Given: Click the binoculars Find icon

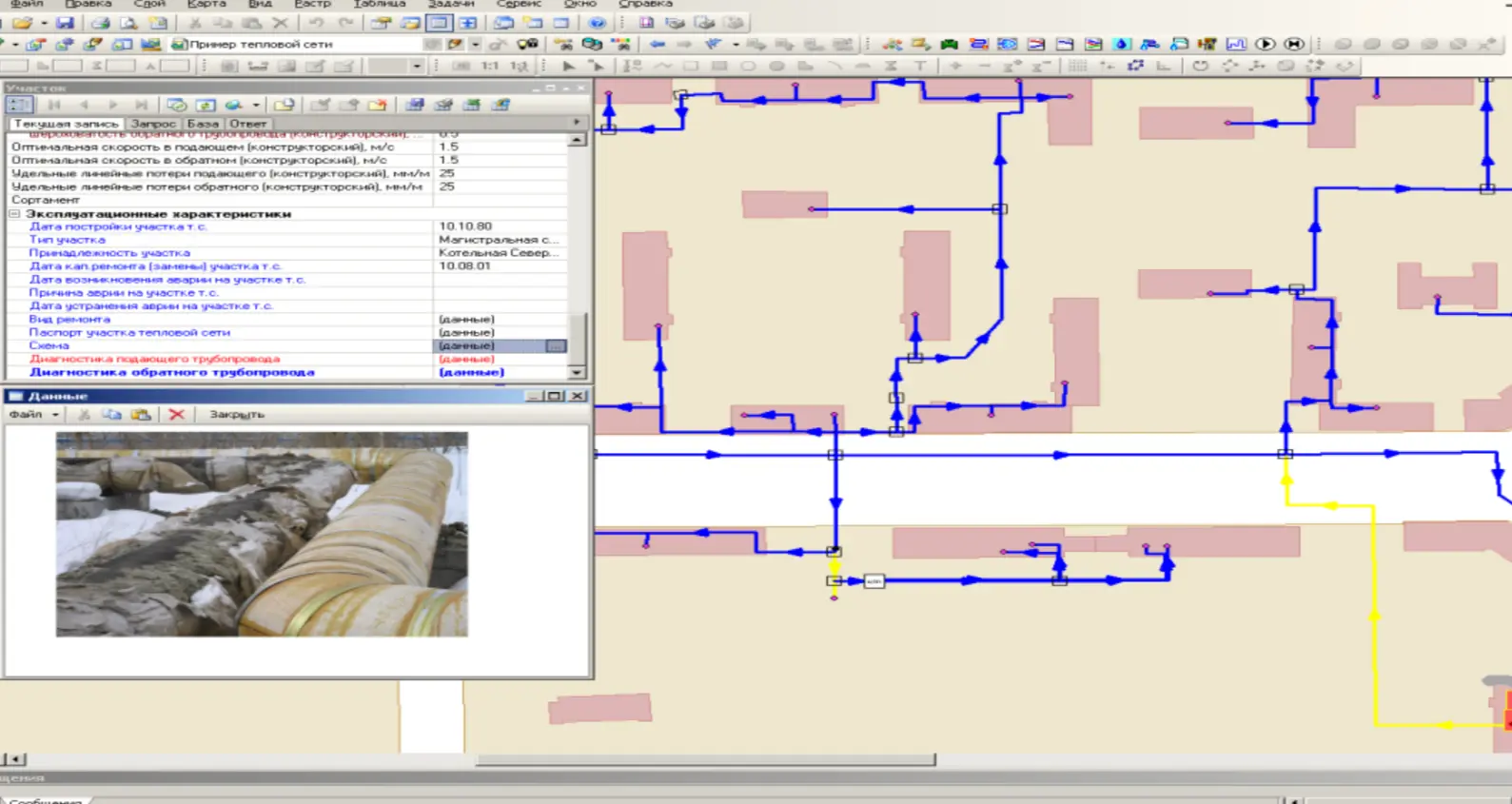Looking at the screenshot, I should tap(527, 44).
